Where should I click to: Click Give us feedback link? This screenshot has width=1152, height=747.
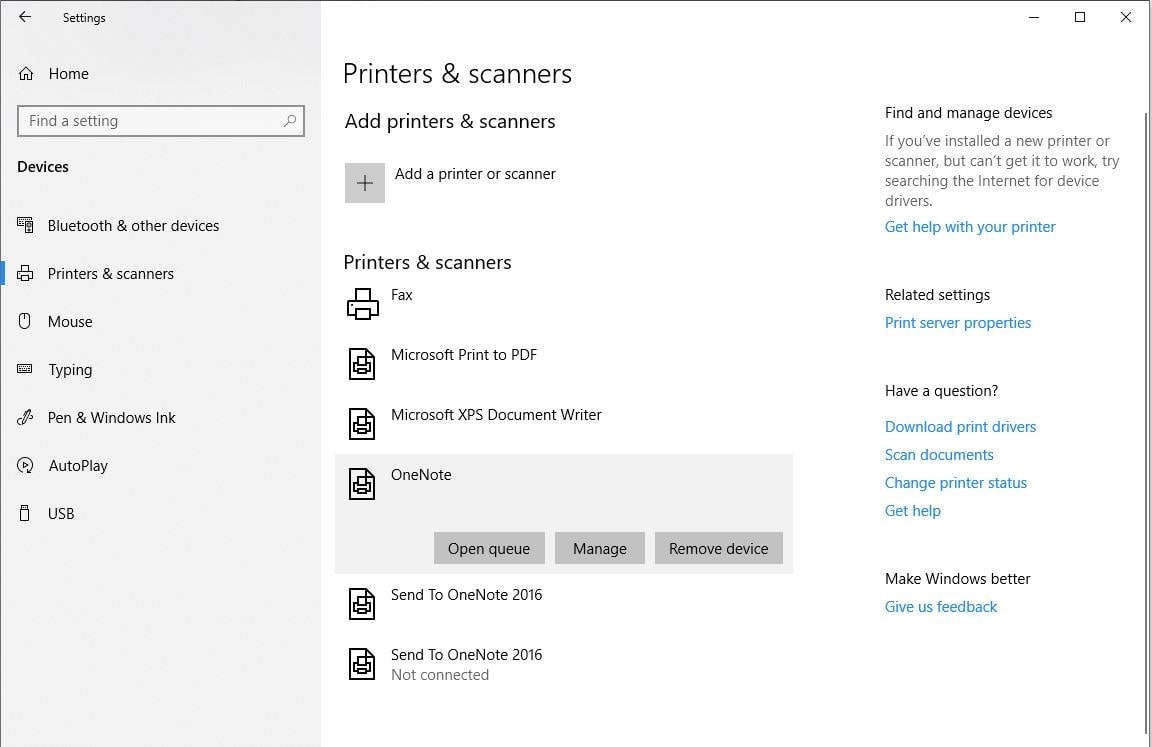click(x=940, y=607)
